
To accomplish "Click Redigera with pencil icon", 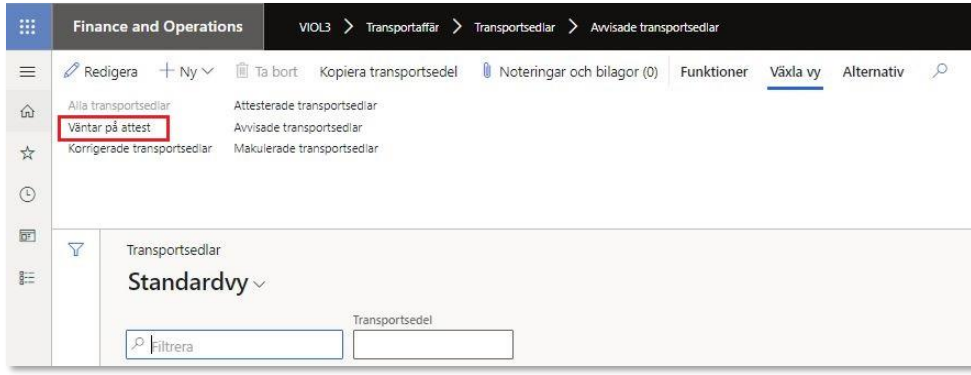I will pos(101,72).
